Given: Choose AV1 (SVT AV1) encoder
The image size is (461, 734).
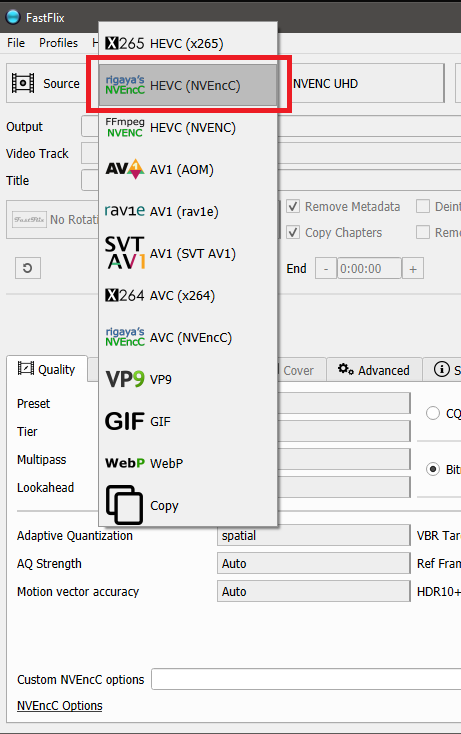Looking at the screenshot, I should click(188, 253).
